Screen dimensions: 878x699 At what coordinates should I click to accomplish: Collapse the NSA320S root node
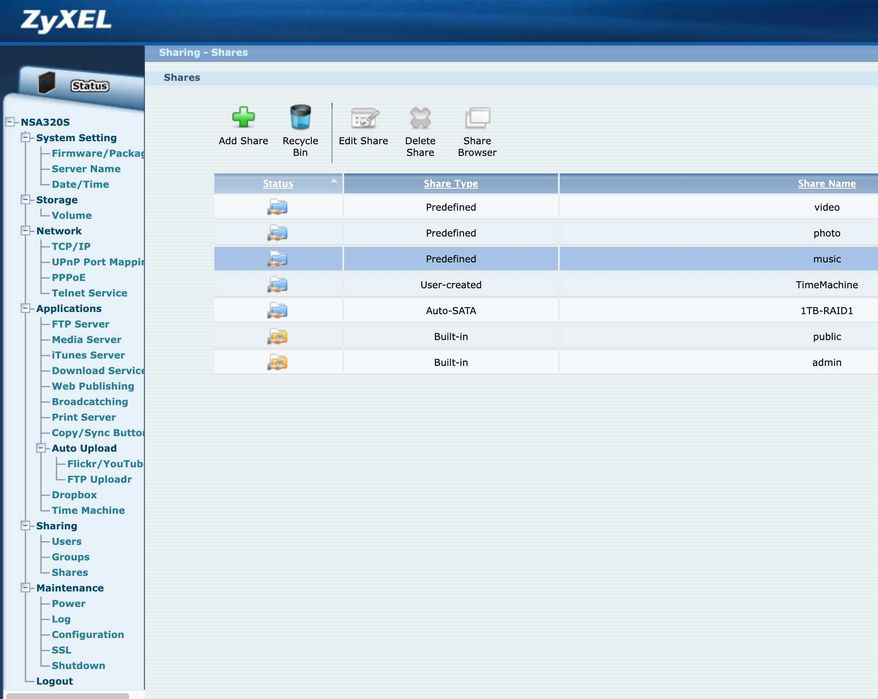tap(10, 122)
